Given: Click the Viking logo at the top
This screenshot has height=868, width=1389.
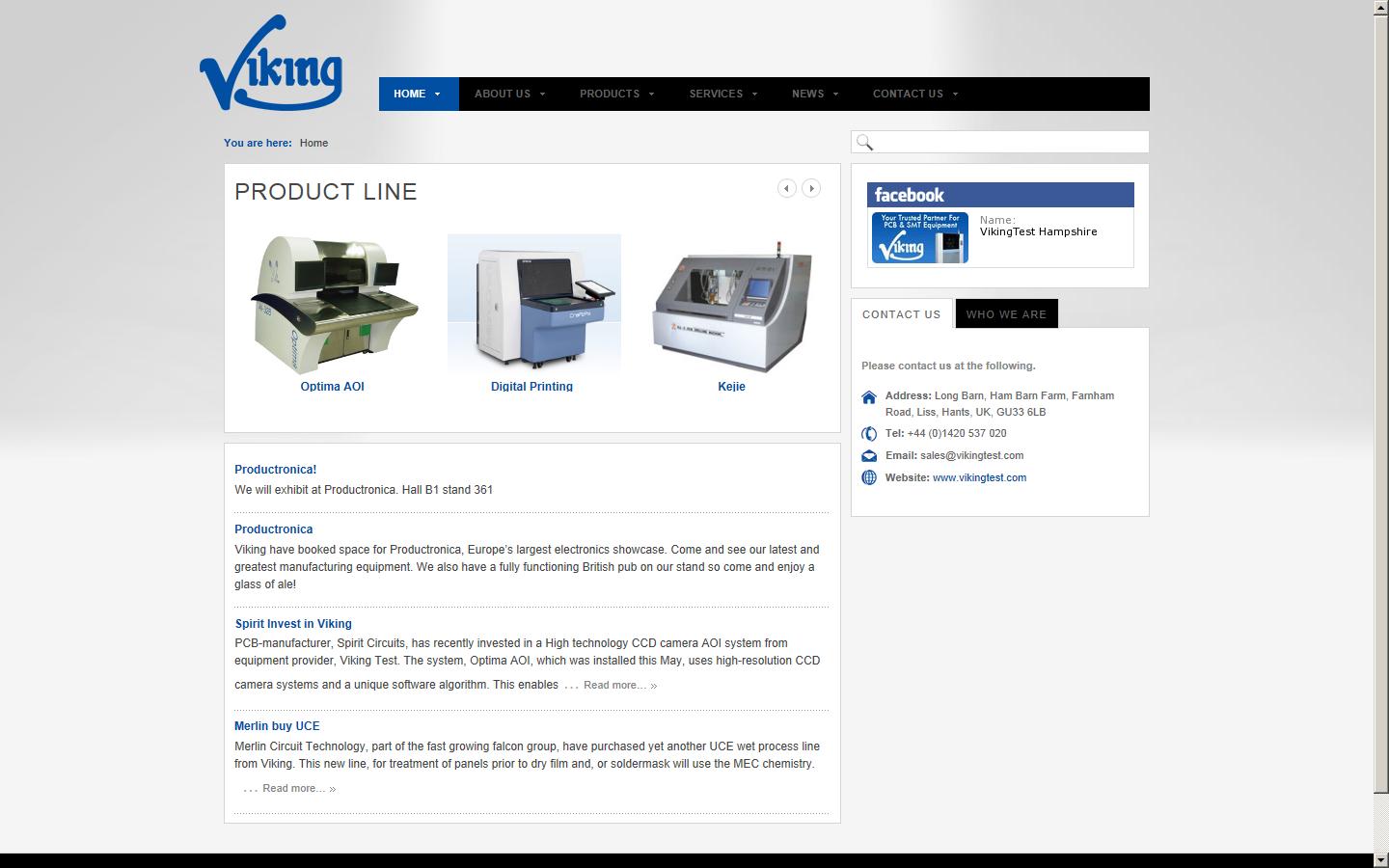Looking at the screenshot, I should pos(271,61).
